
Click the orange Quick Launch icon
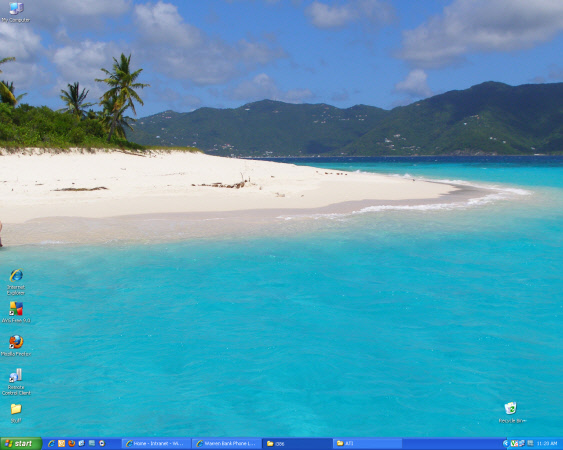[61, 444]
